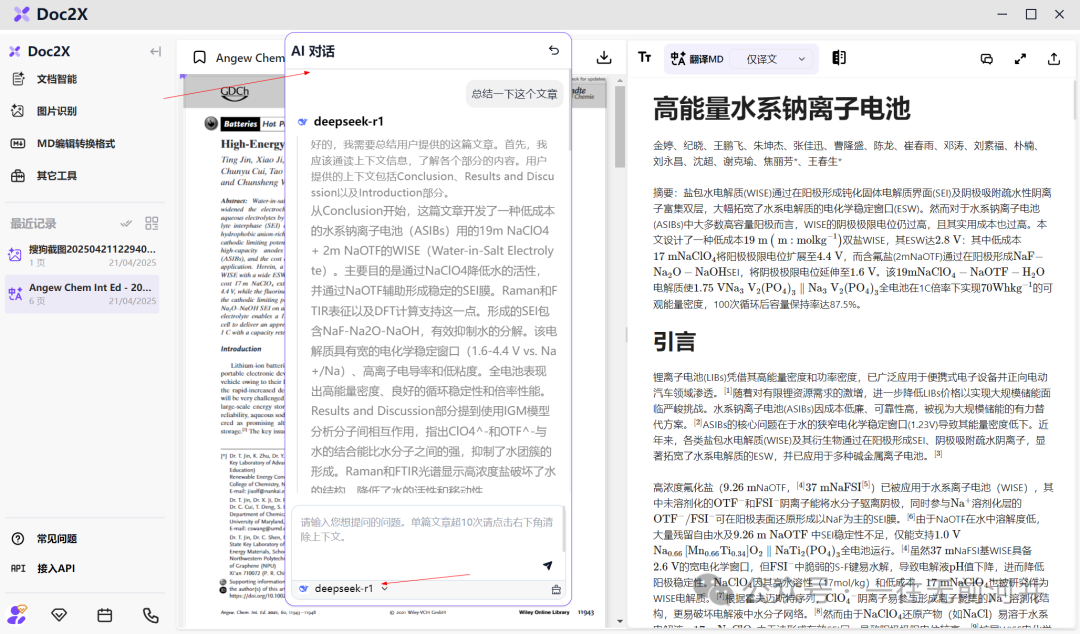Switch recent records to grid view

(x=152, y=223)
